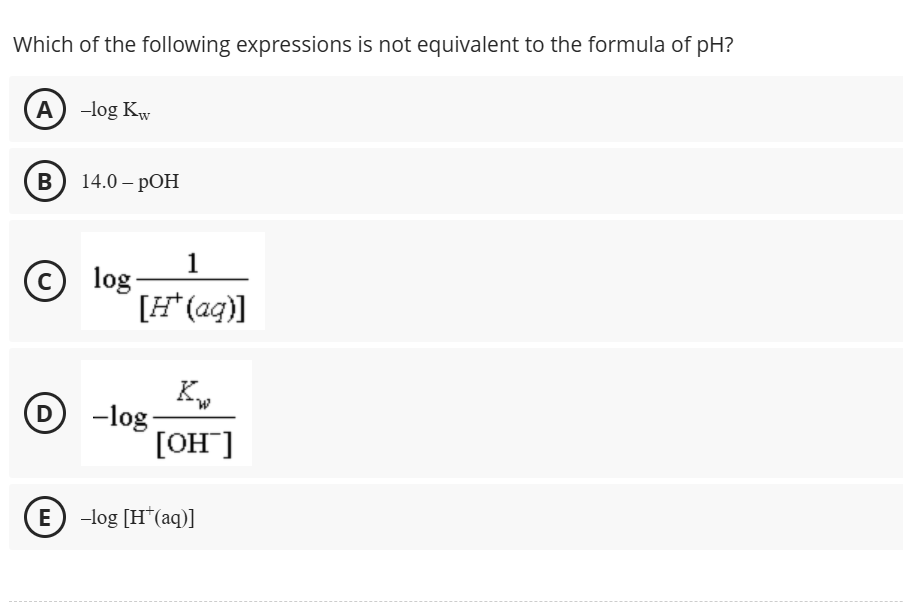The width and height of the screenshot is (903, 609).
Task: Click the dotted divider line below option E
Action: click(450, 597)
